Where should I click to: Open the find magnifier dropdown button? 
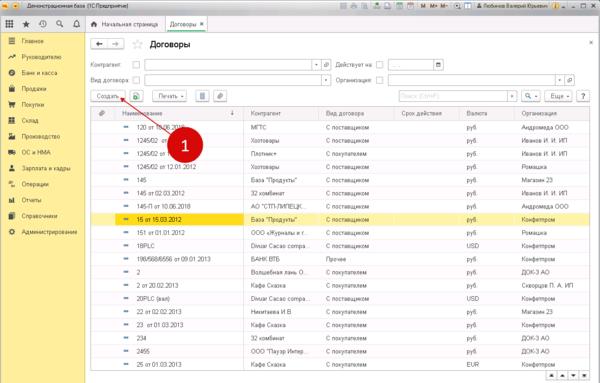[531, 96]
